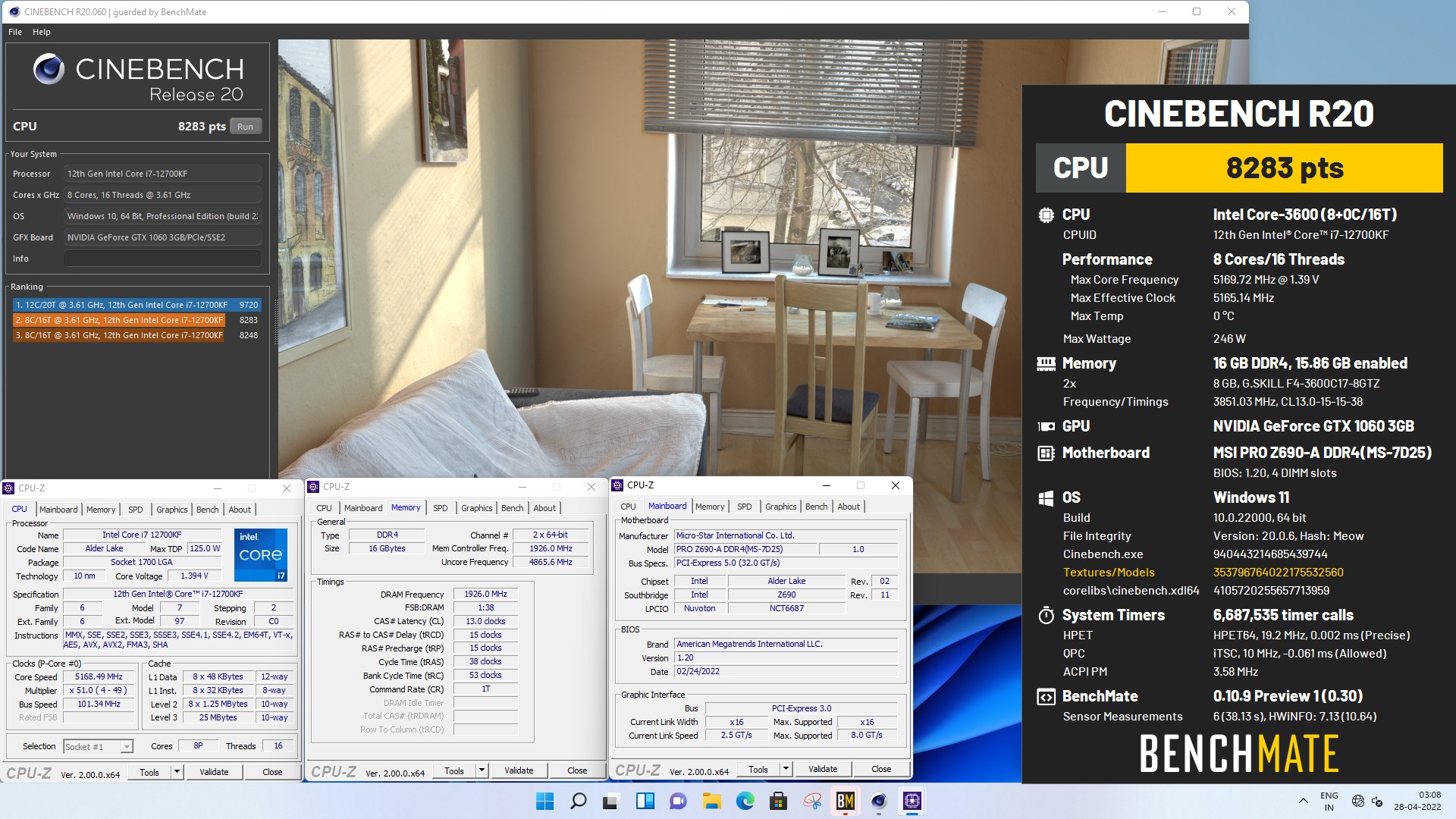The image size is (1456, 819).
Task: Open the Help menu in Cinebench
Action: (42, 32)
